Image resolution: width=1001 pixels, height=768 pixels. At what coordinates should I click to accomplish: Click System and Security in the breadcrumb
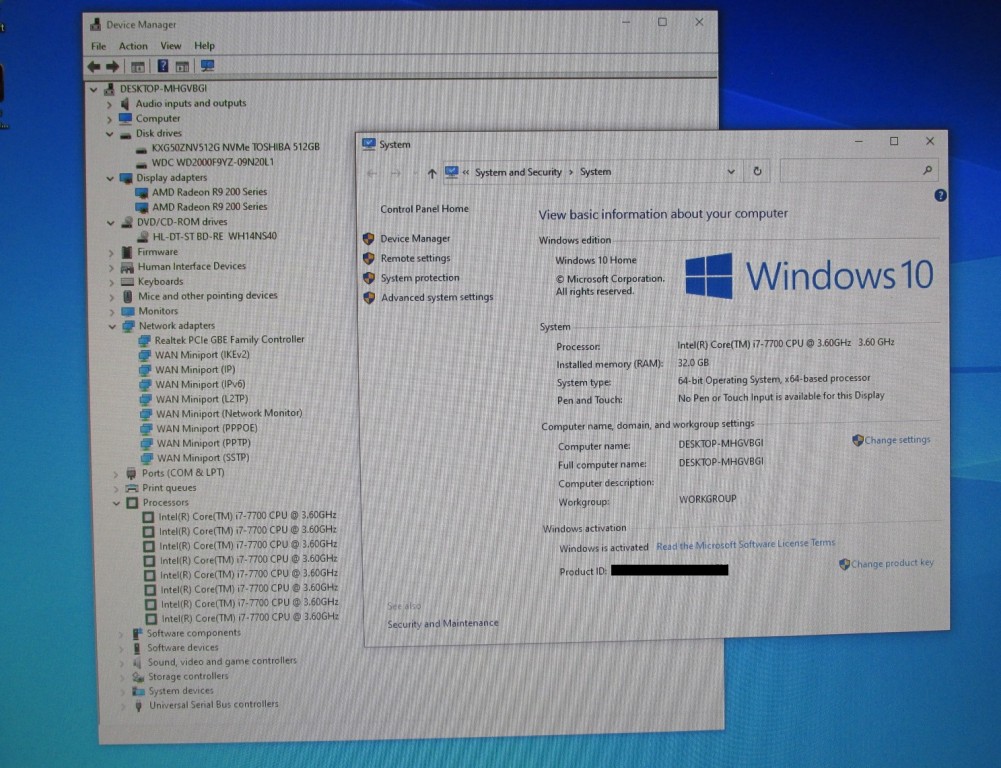pyautogui.click(x=518, y=172)
